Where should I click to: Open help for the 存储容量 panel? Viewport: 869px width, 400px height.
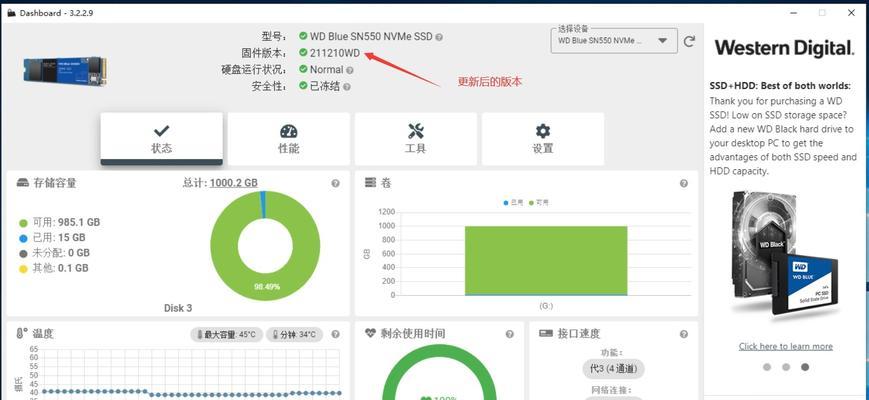click(x=335, y=183)
